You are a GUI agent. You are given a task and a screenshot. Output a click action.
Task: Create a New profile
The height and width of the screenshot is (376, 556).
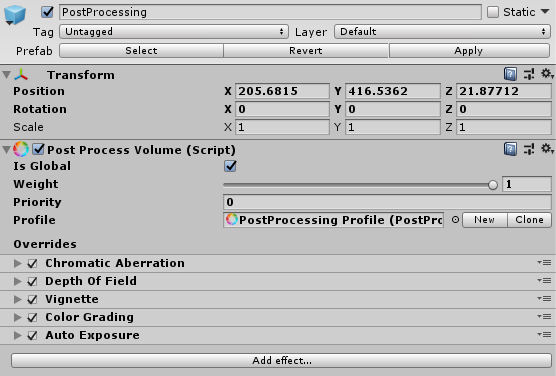pyautogui.click(x=485, y=220)
